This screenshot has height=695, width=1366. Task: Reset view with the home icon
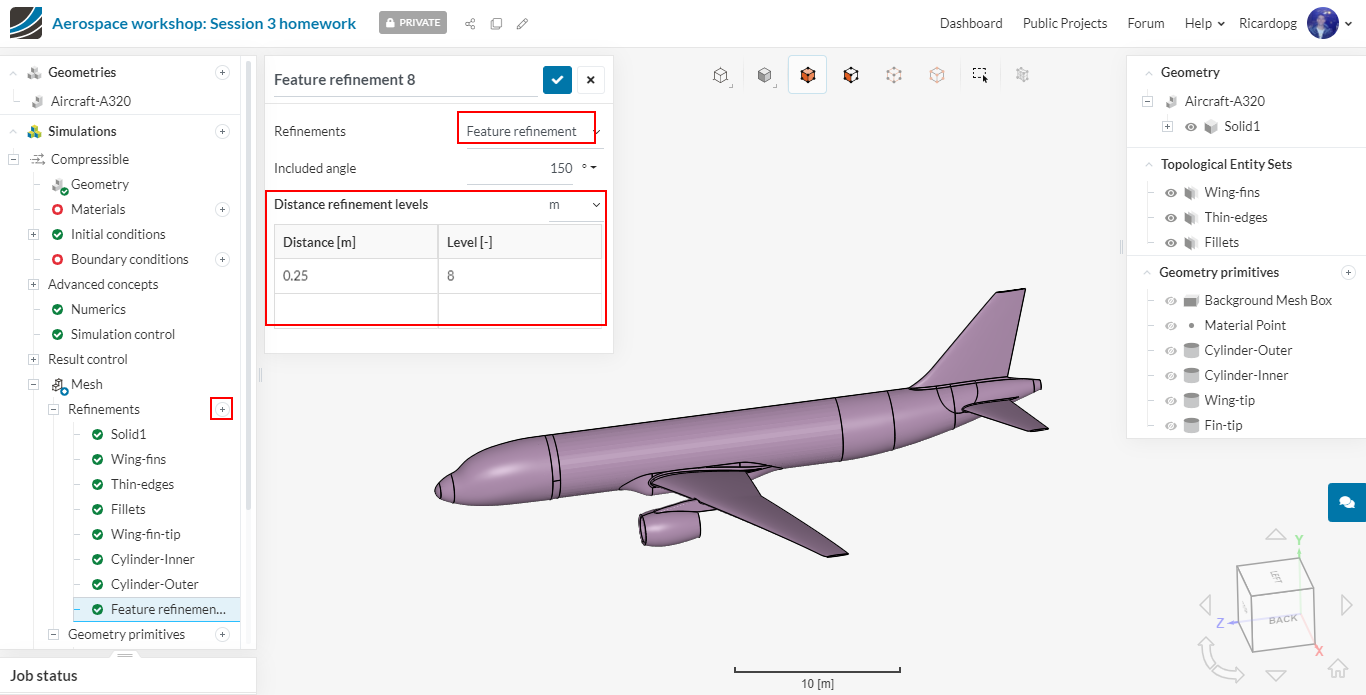click(1338, 668)
